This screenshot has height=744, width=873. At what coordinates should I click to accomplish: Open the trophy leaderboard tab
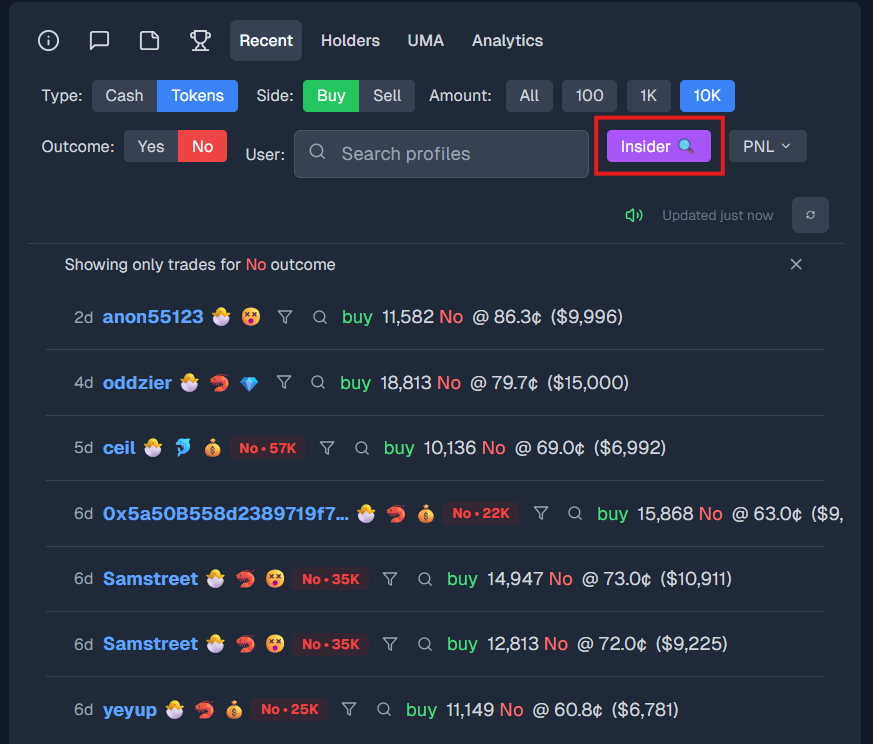[x=200, y=41]
